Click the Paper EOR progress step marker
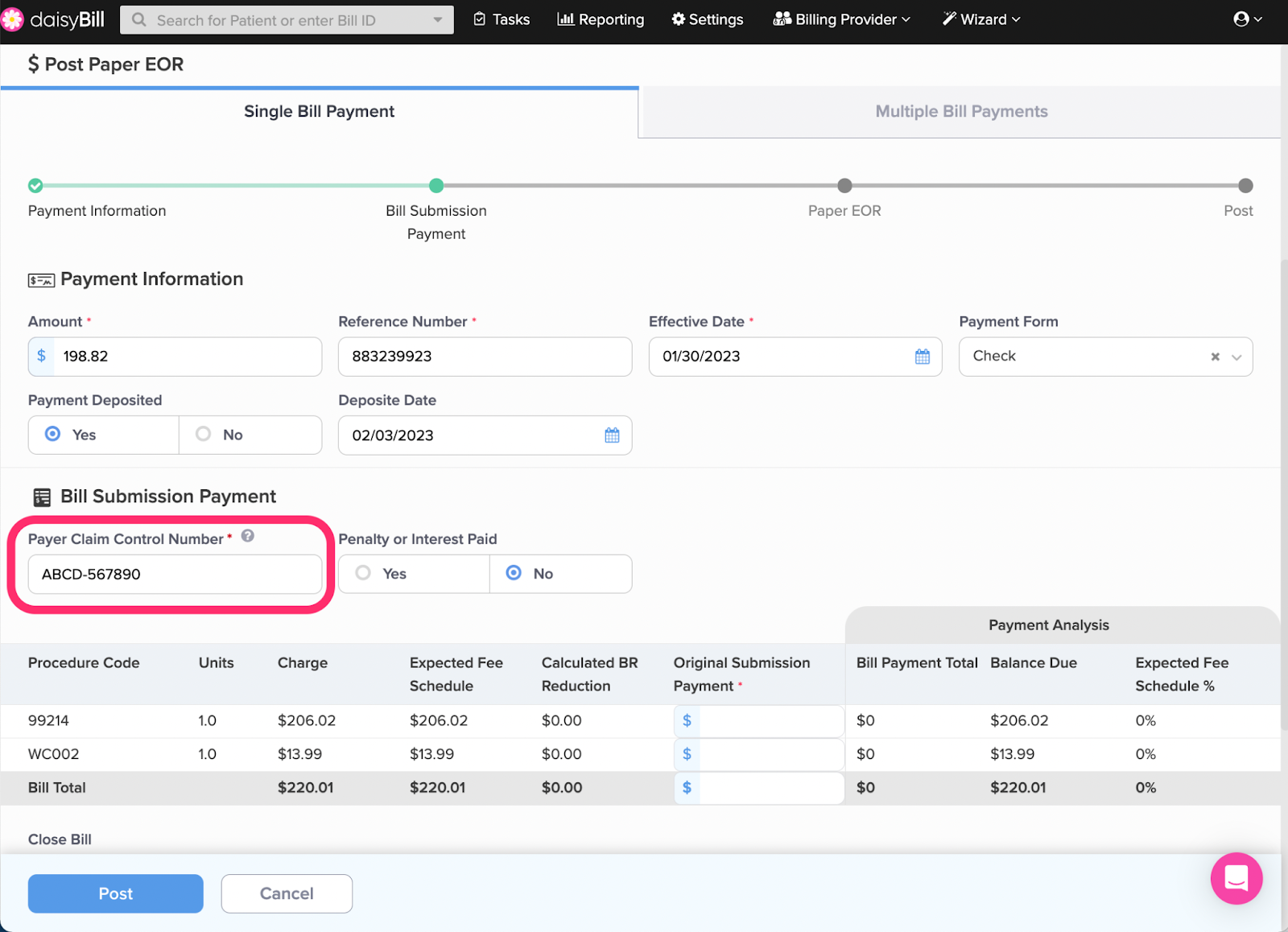This screenshot has width=1288, height=932. (844, 186)
